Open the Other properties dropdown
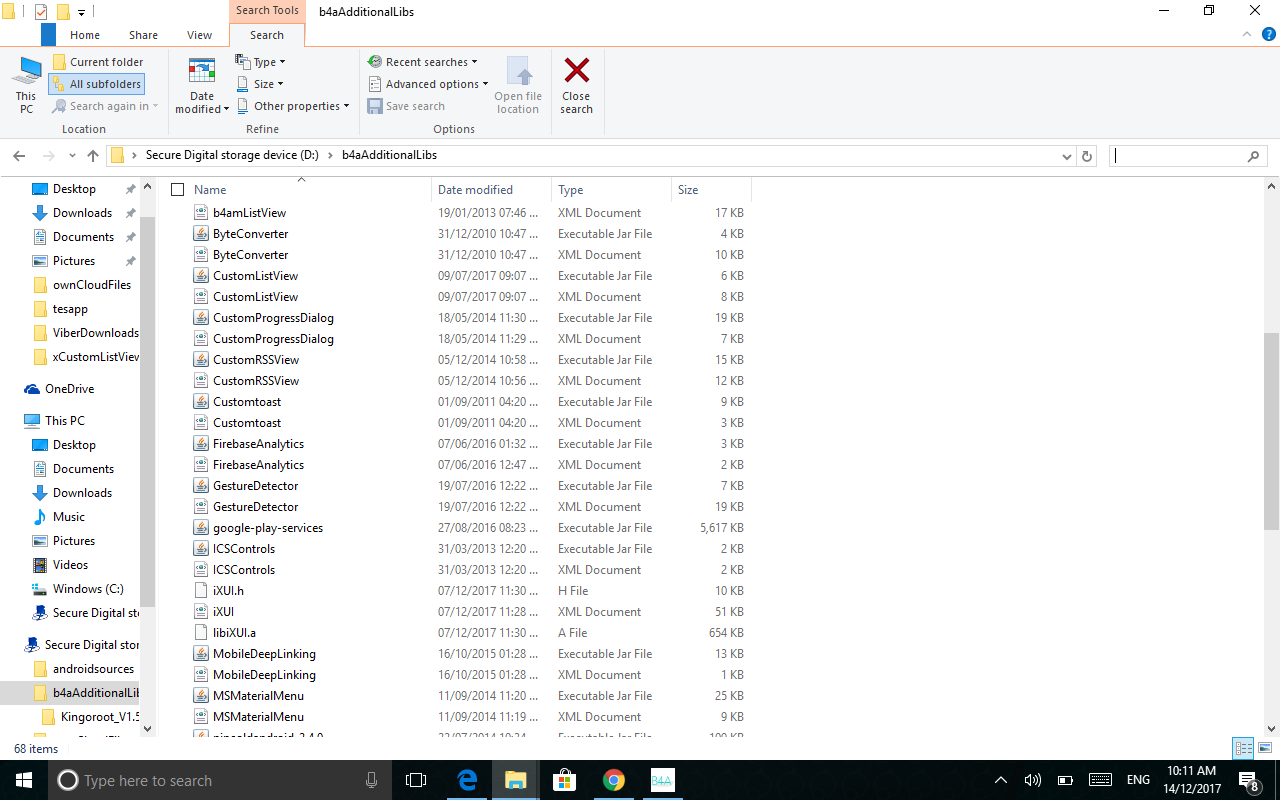This screenshot has height=800, width=1280. tap(292, 106)
